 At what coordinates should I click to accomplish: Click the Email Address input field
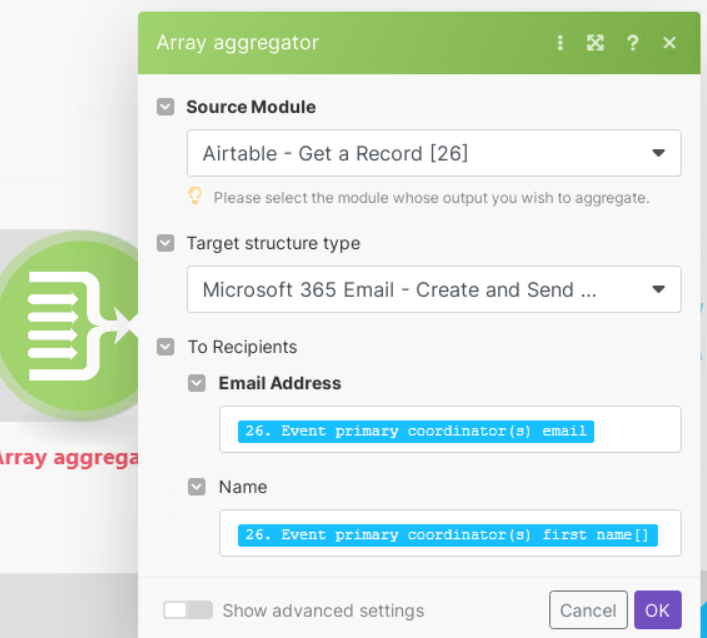pos(450,429)
